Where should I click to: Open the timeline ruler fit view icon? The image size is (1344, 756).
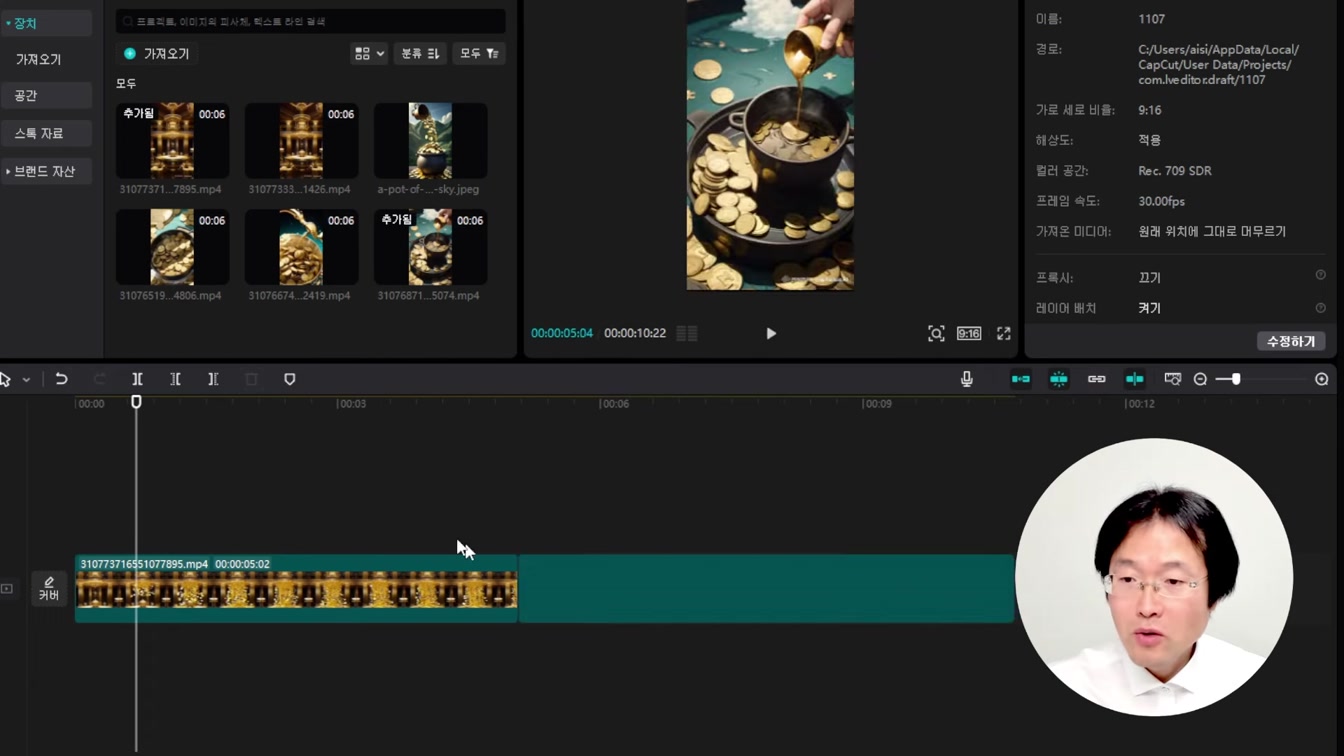coord(1172,379)
